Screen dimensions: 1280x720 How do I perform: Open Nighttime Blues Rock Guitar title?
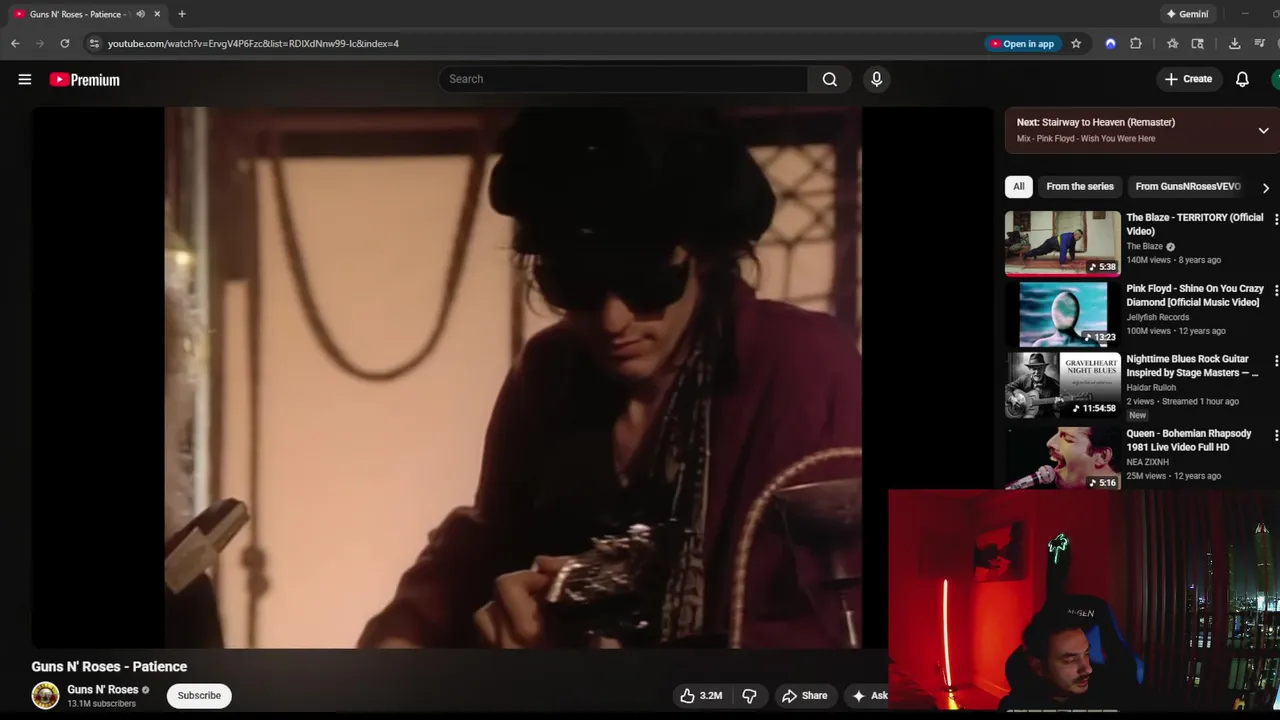(x=1192, y=366)
